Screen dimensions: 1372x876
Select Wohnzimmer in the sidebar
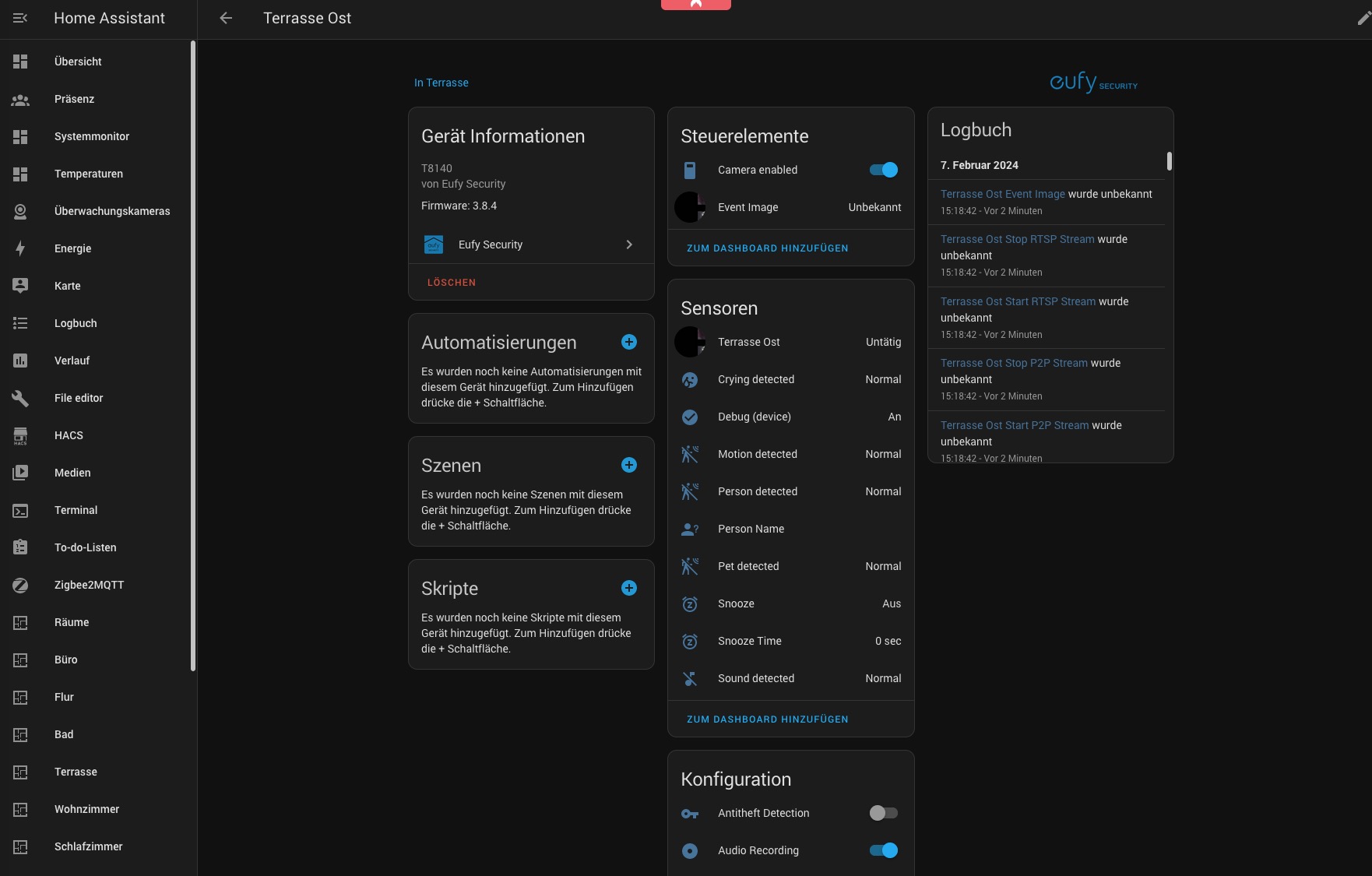98,809
